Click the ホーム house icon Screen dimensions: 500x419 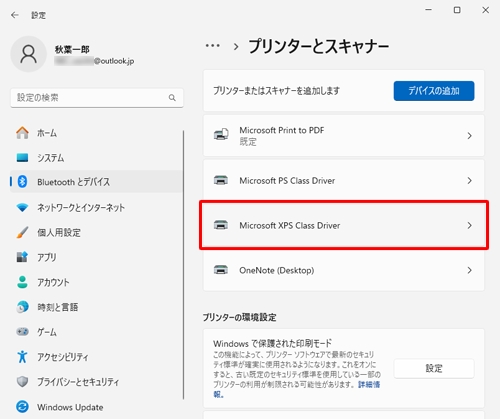[22, 133]
